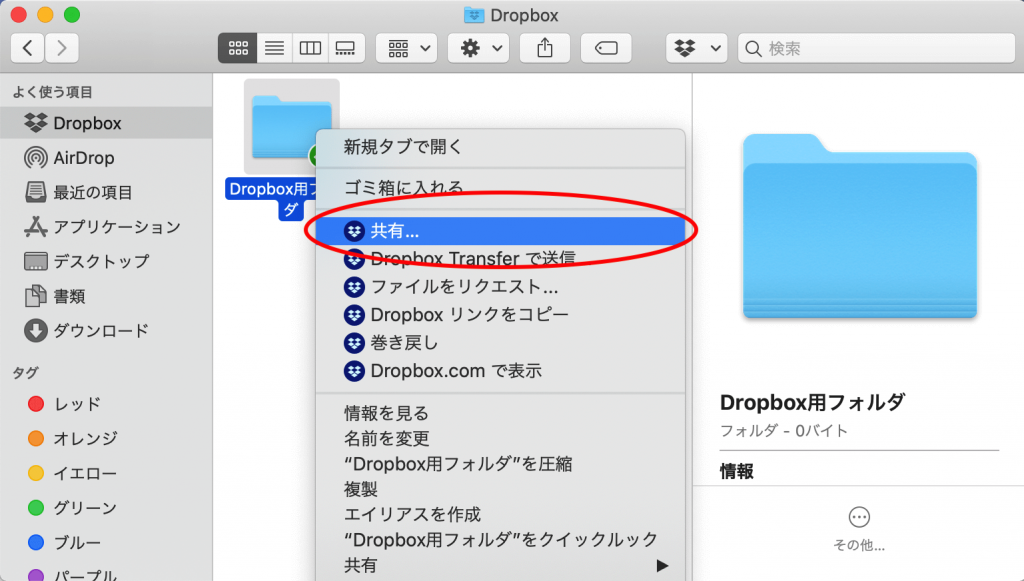Choose "Dropbox用フォルダ"を圧縮 menu item

[500, 464]
